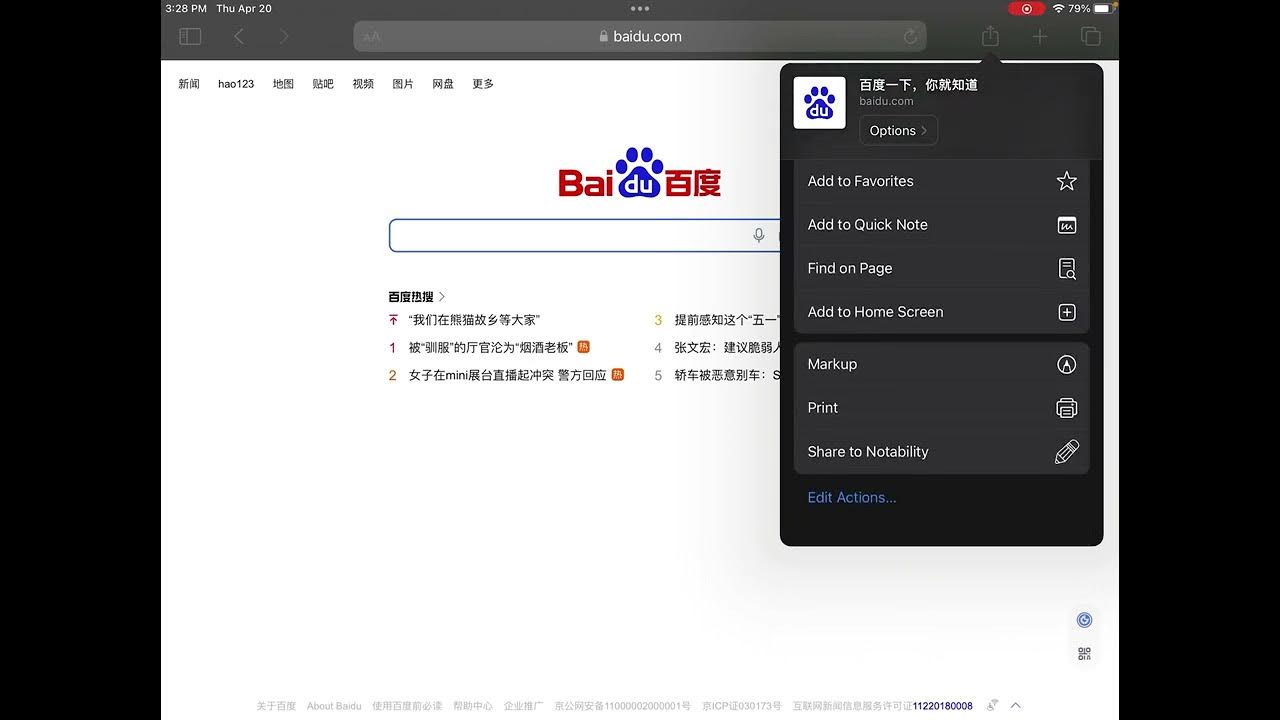Tap the voice search microphone icon

coord(759,235)
